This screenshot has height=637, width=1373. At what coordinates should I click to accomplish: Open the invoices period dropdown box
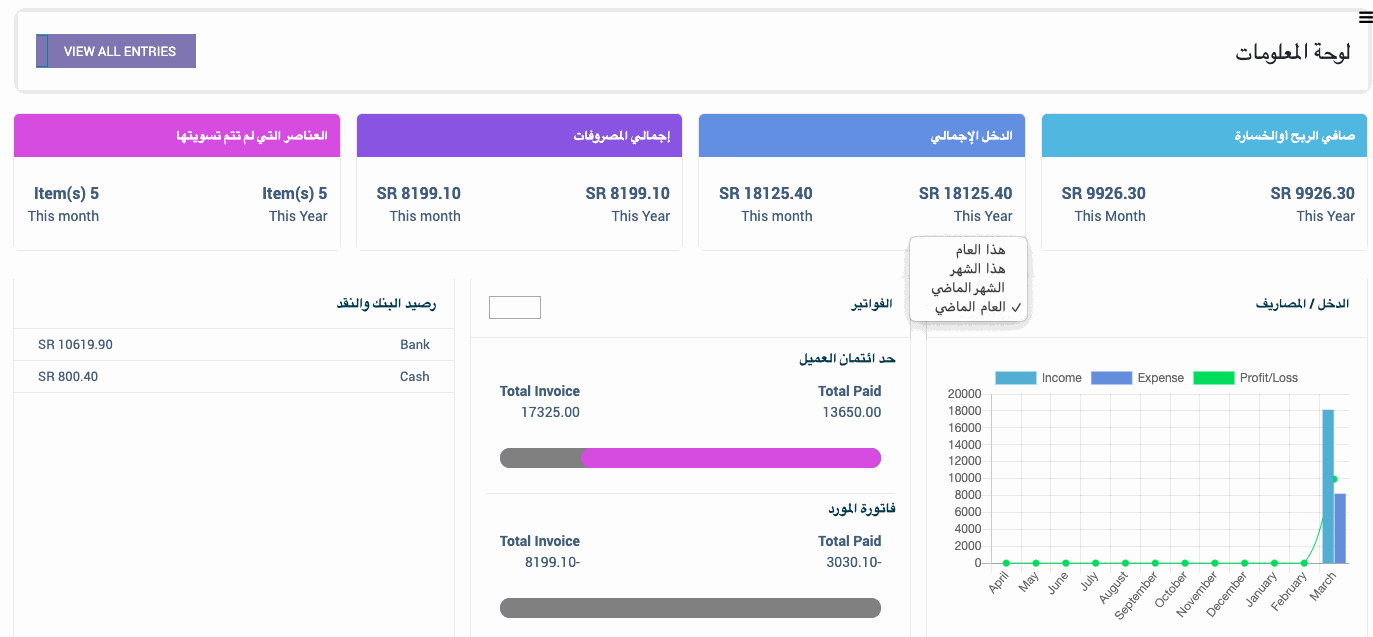[515, 307]
